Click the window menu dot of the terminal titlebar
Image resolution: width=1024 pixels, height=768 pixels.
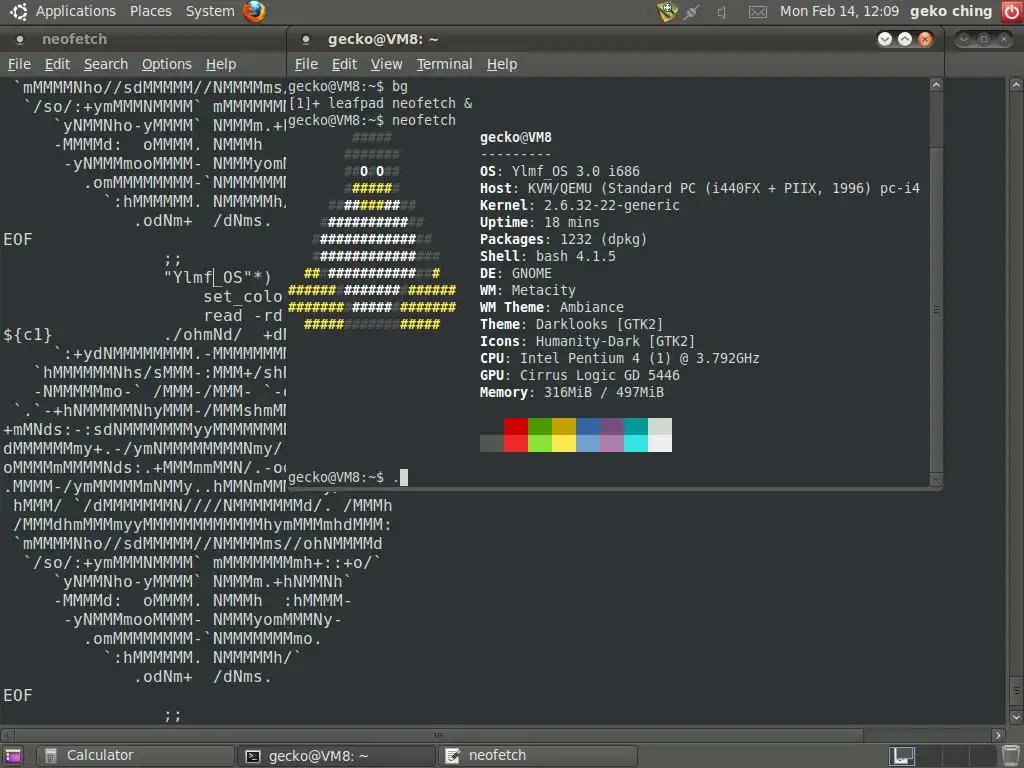point(306,39)
